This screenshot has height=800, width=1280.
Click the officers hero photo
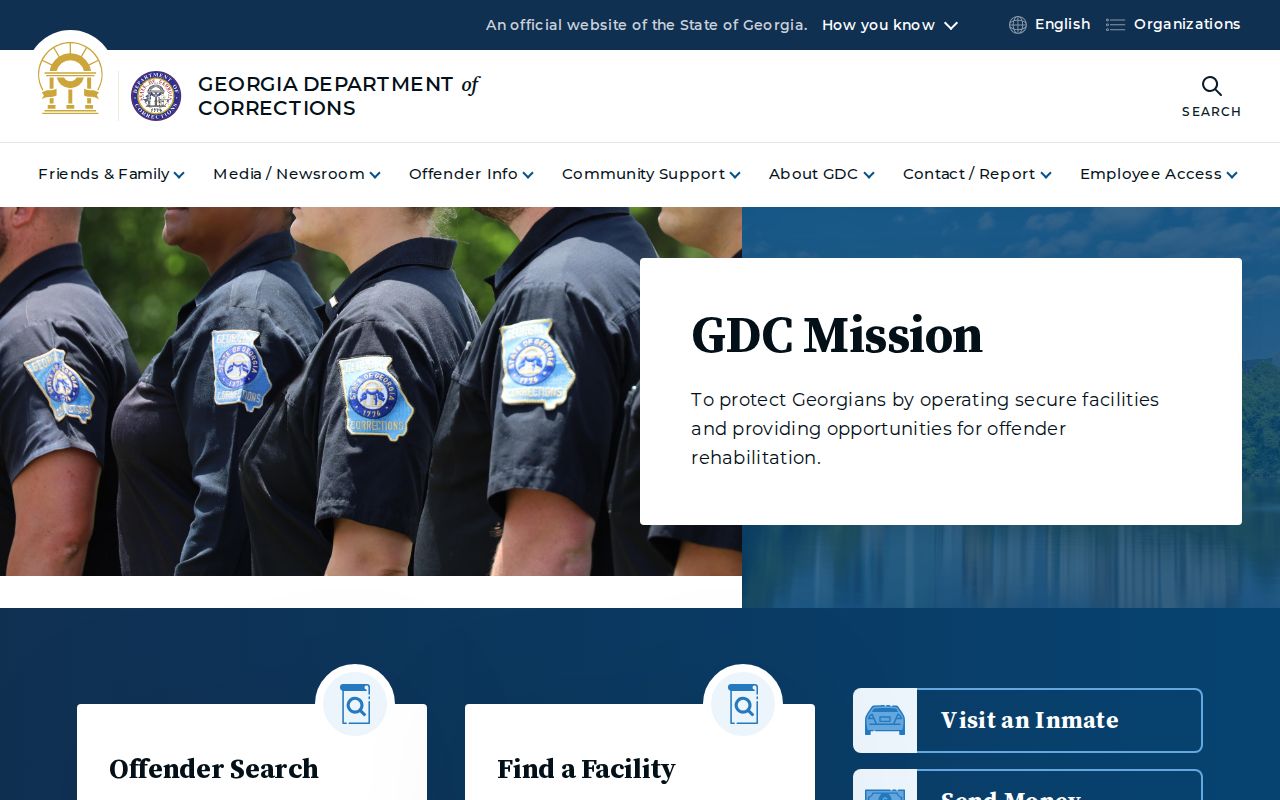coord(371,391)
